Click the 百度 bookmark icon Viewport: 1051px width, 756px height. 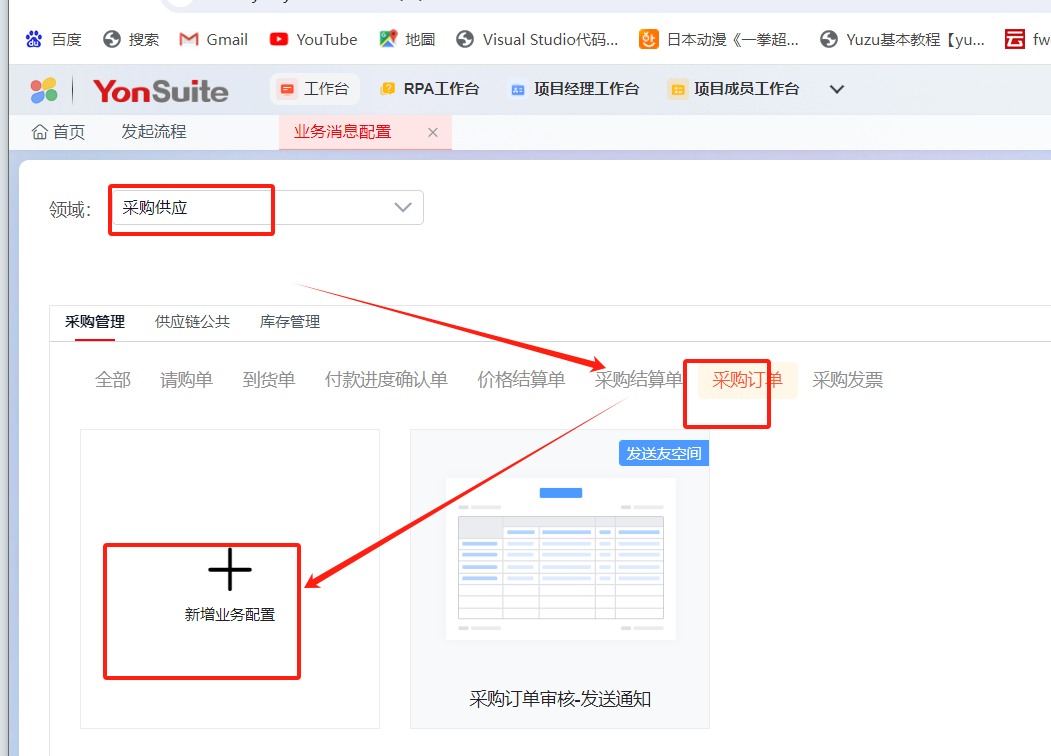[x=31, y=39]
